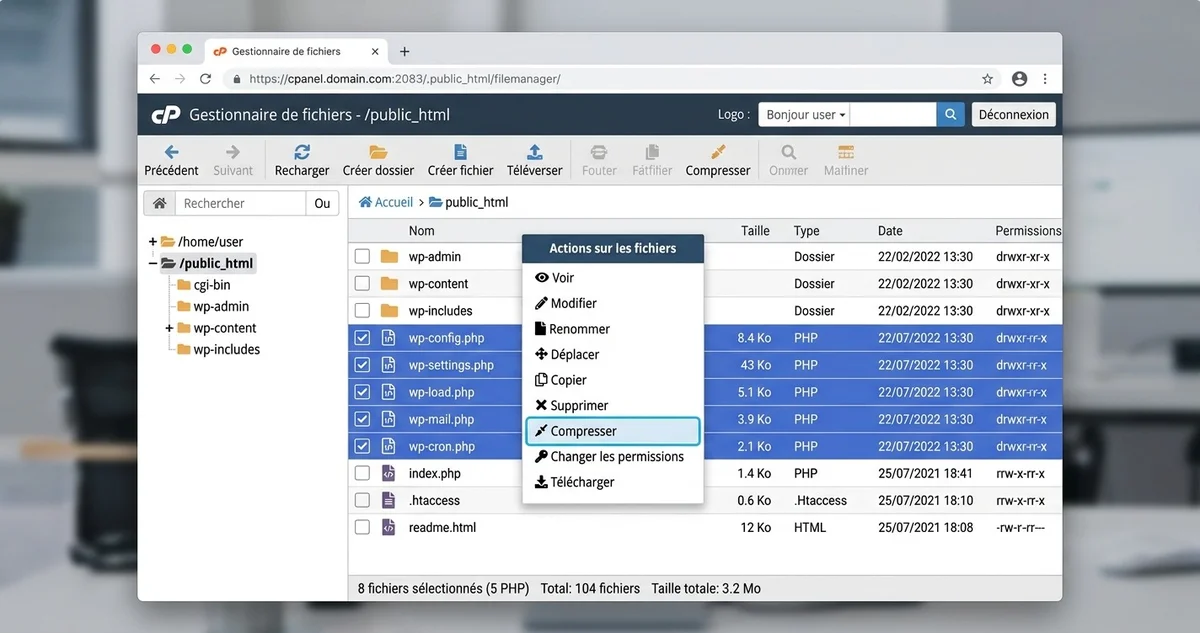1200x633 pixels.
Task: Select the Téléverser upload icon
Action: point(535,154)
